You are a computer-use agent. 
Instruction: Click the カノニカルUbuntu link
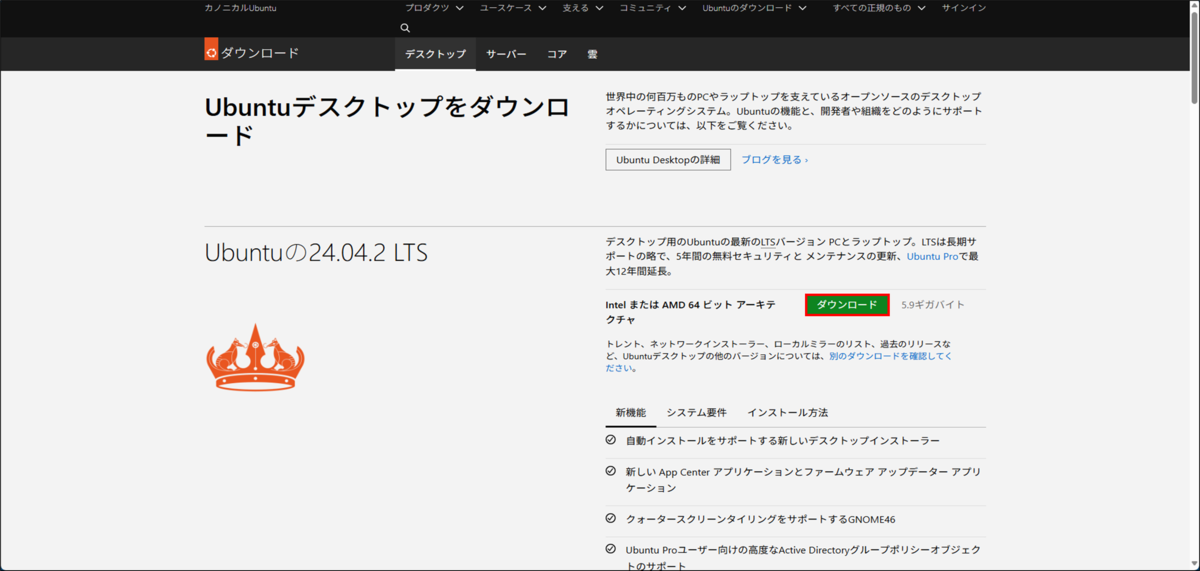[240, 8]
